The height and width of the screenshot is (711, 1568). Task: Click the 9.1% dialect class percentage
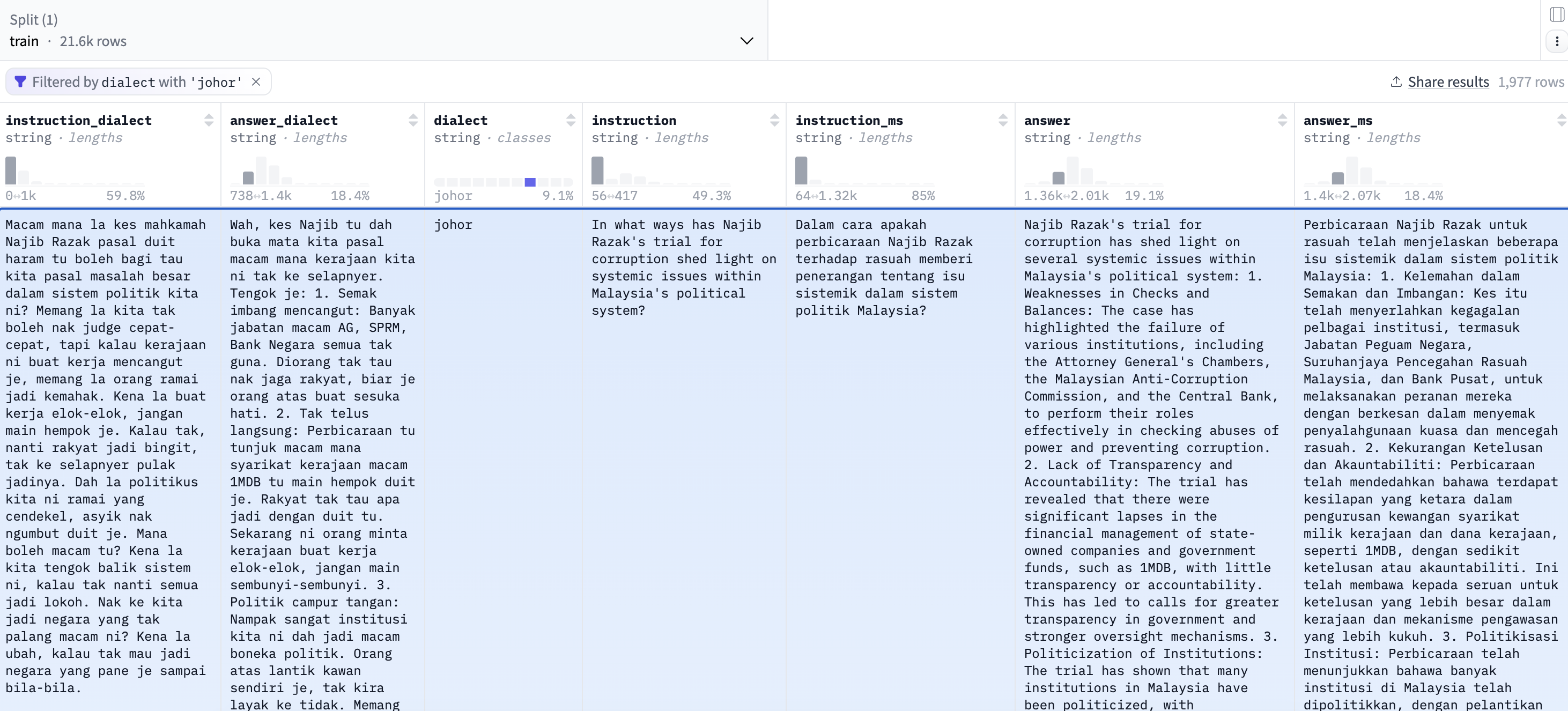coord(558,195)
